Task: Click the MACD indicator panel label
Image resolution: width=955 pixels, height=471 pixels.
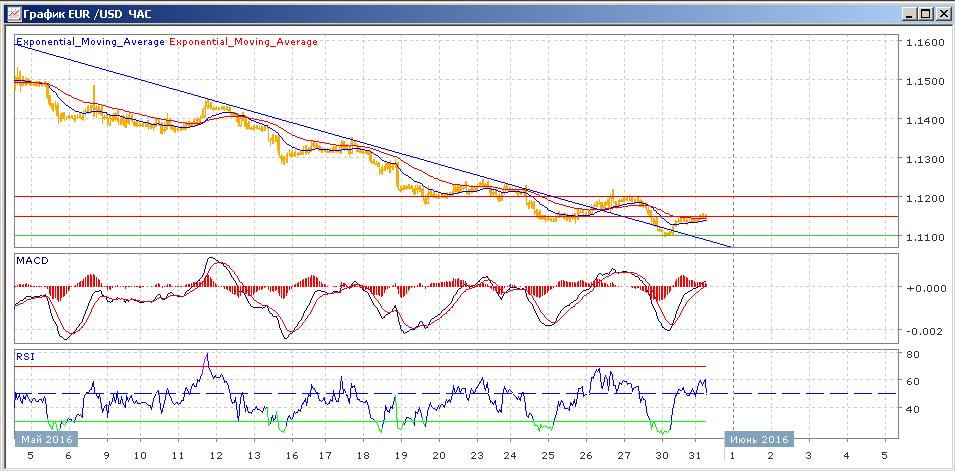Action: coord(30,261)
